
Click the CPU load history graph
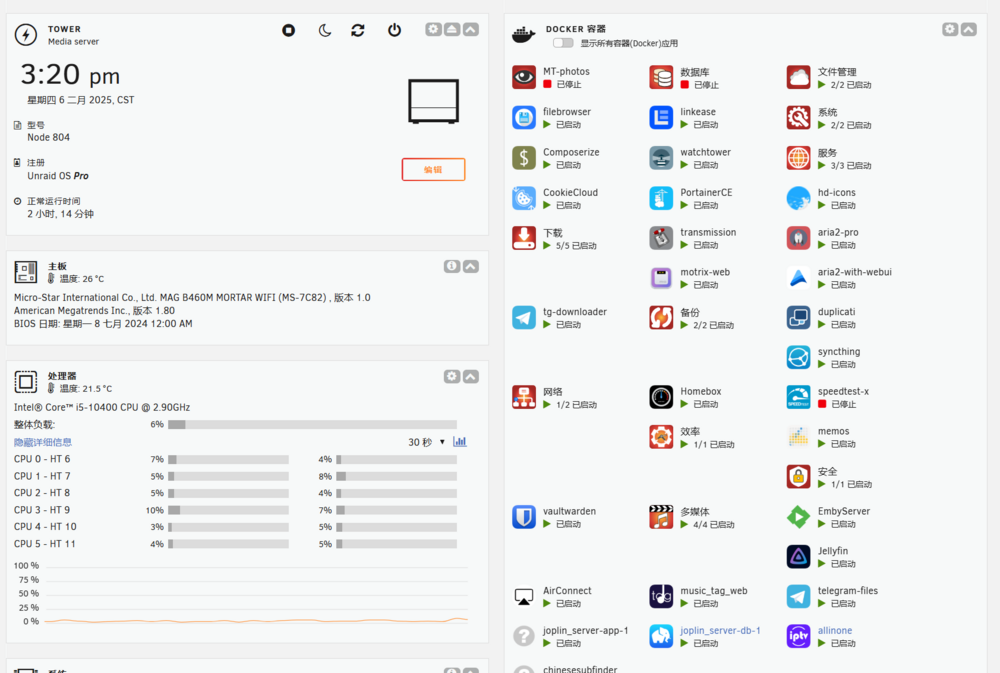point(255,593)
